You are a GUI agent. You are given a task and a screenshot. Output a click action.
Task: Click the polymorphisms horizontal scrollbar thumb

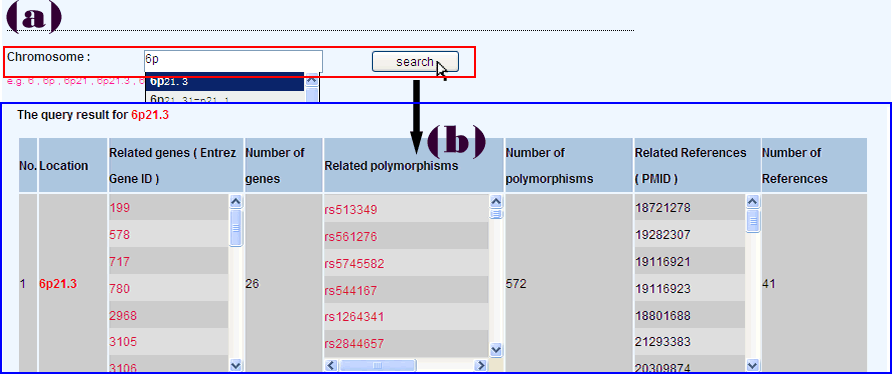pyautogui.click(x=378, y=365)
